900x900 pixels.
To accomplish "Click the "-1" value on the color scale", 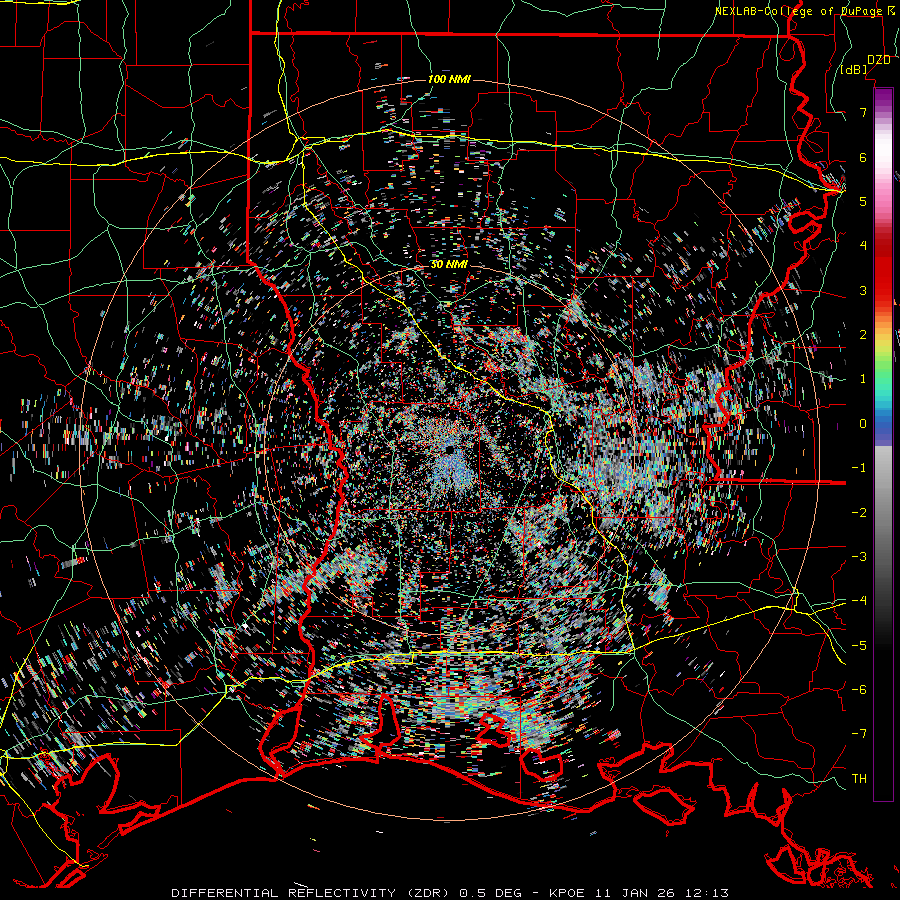I will click(x=859, y=467).
